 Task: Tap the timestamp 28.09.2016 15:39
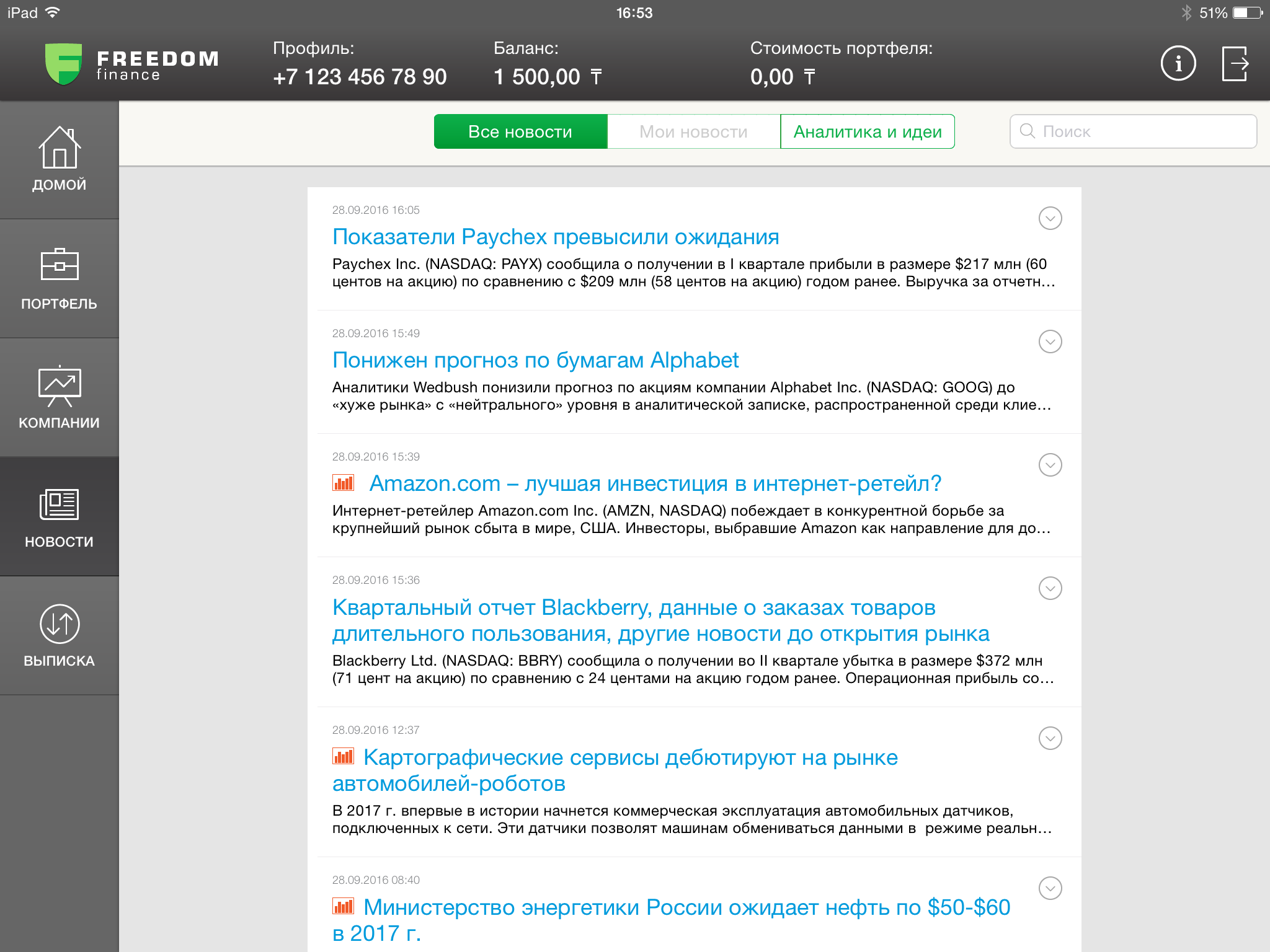click(376, 457)
